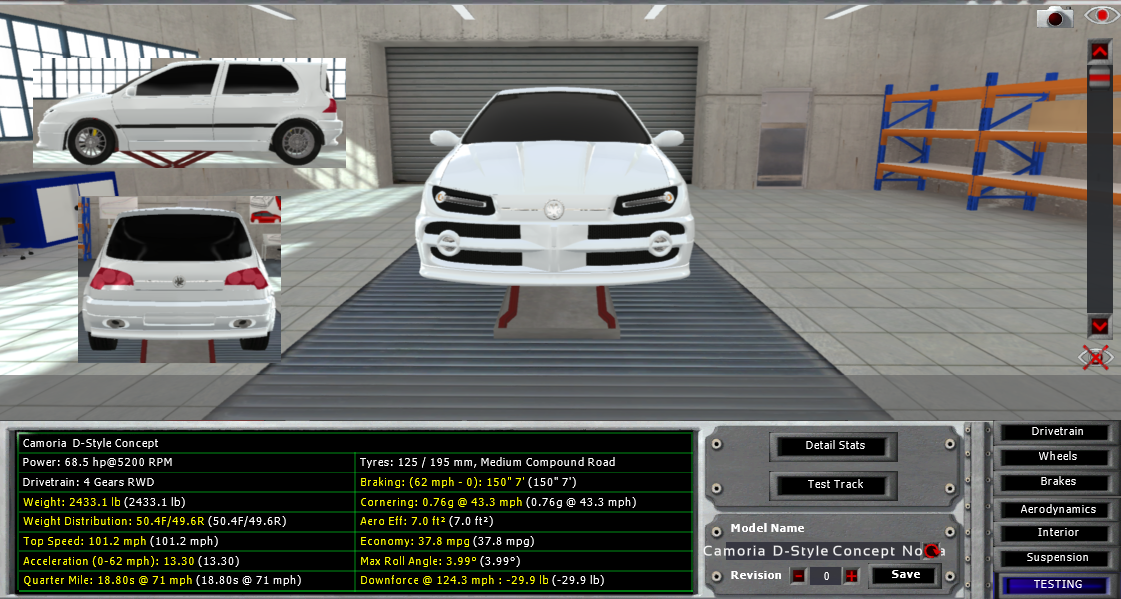Open Detail Stats
Screen dimensions: 1121x599
pyautogui.click(x=835, y=445)
